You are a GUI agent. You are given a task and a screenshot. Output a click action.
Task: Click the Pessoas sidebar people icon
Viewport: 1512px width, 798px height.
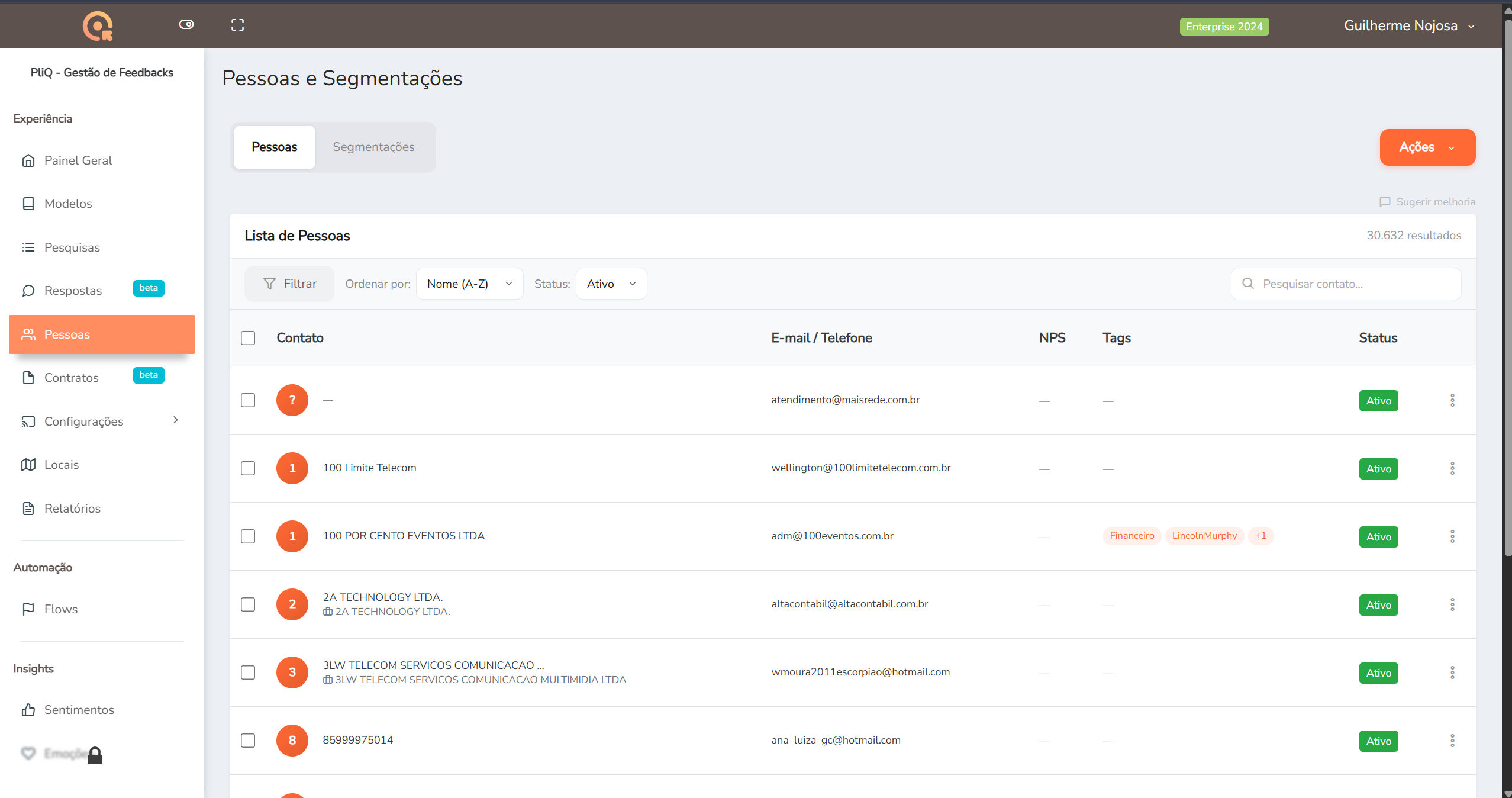pyautogui.click(x=28, y=334)
